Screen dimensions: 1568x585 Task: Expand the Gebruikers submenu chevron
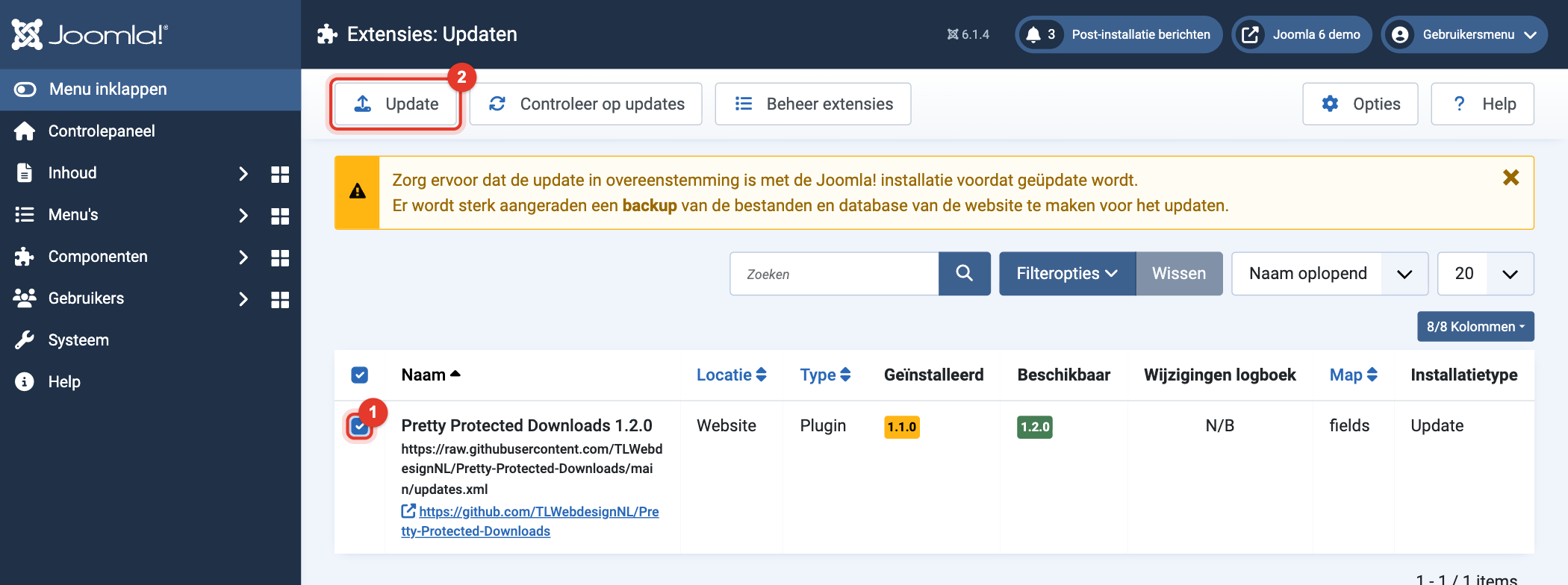243,299
